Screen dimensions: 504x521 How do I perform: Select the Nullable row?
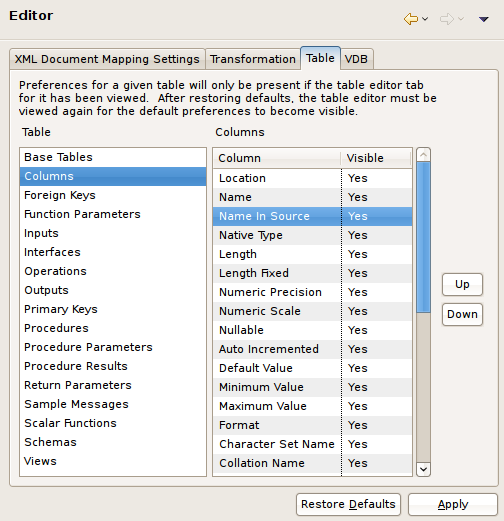click(x=313, y=330)
